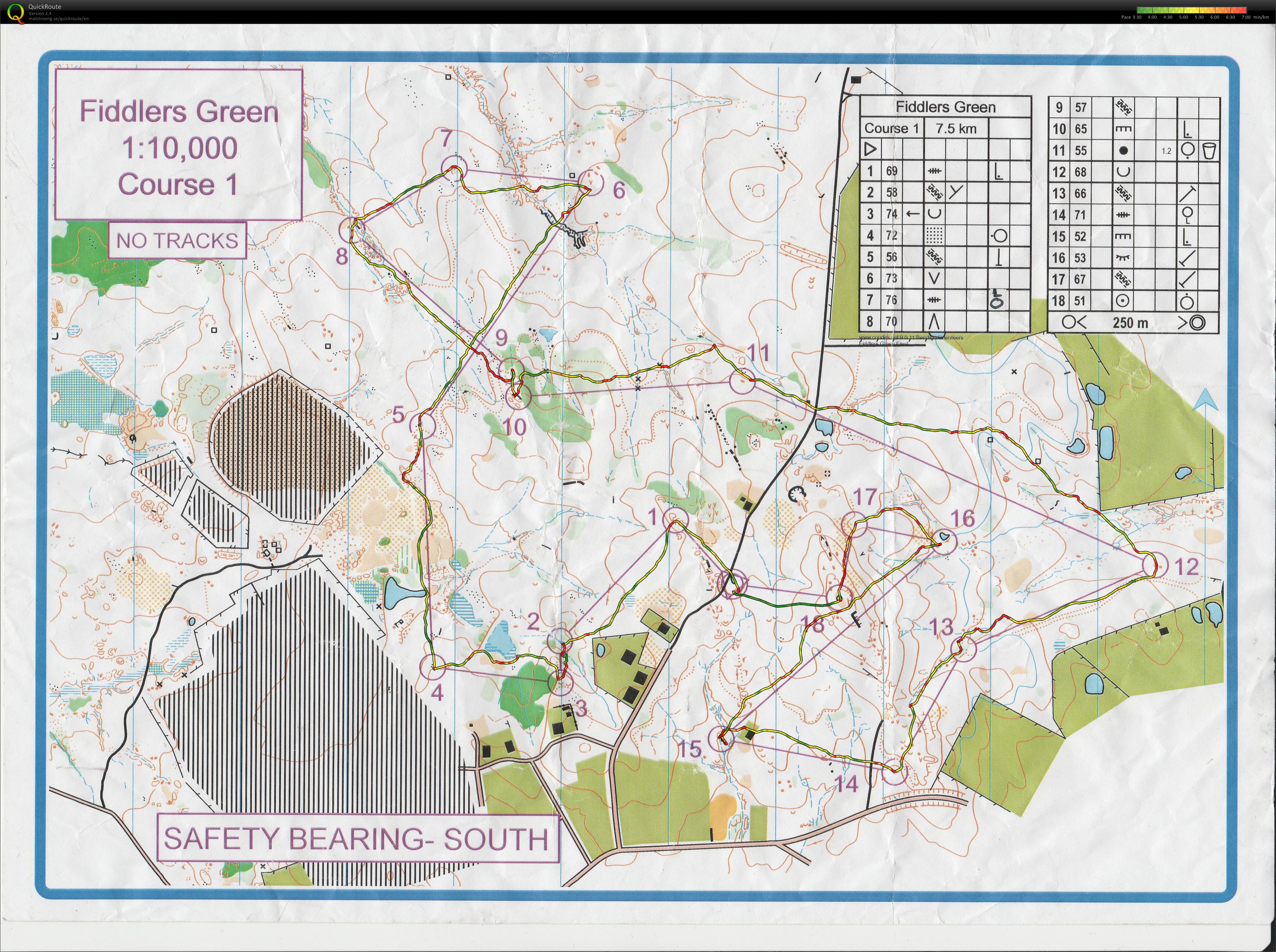1276x952 pixels.
Task: Click the QuickRoute Q logo
Action: tap(16, 12)
